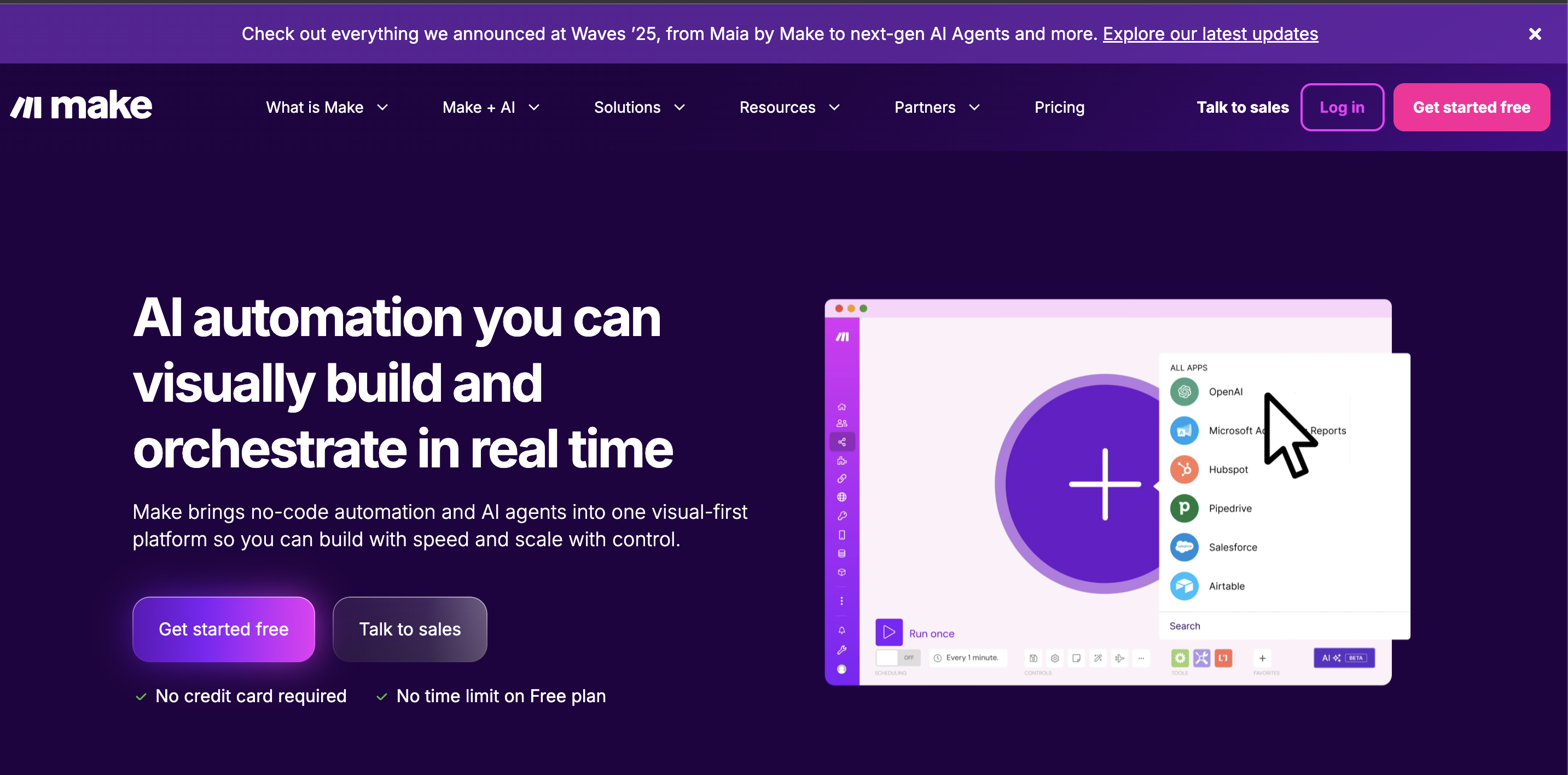This screenshot has width=1568, height=775.
Task: Click the Search field in apps list
Action: 1278,626
